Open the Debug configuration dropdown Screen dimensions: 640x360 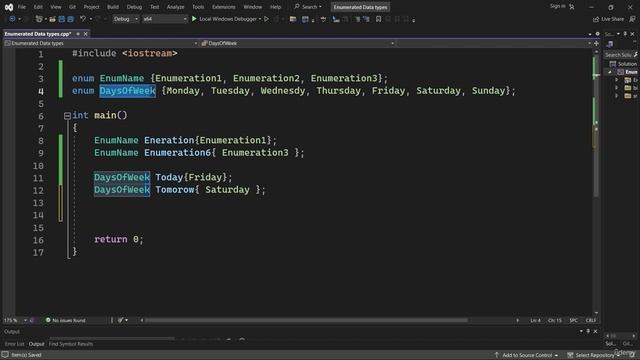pos(125,19)
